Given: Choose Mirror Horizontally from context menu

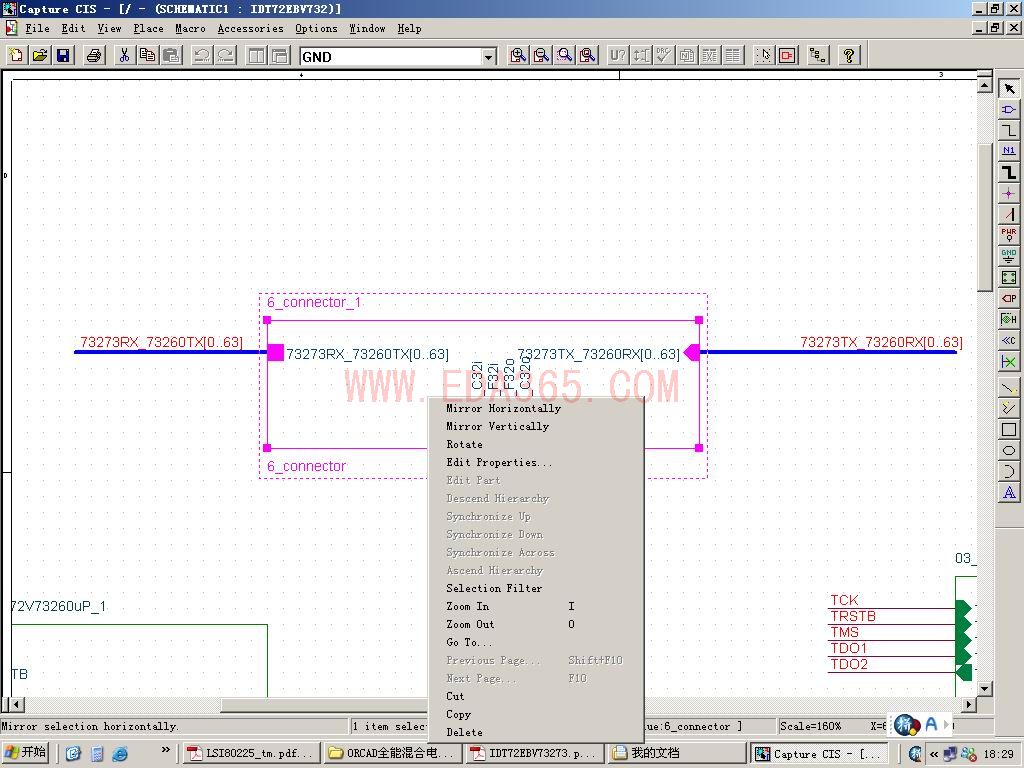Looking at the screenshot, I should [536, 408].
